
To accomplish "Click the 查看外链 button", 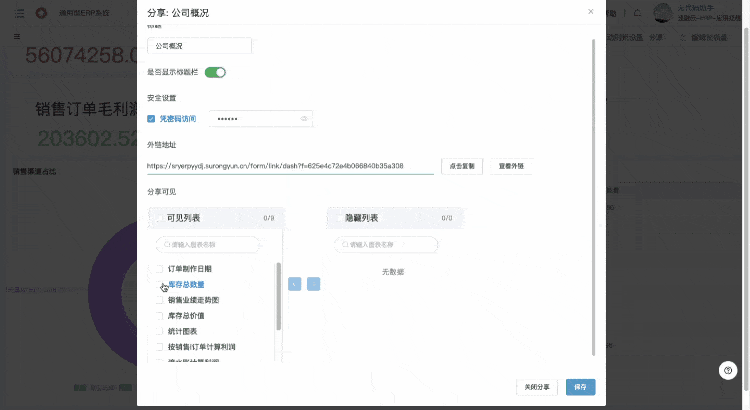I will click(x=511, y=166).
